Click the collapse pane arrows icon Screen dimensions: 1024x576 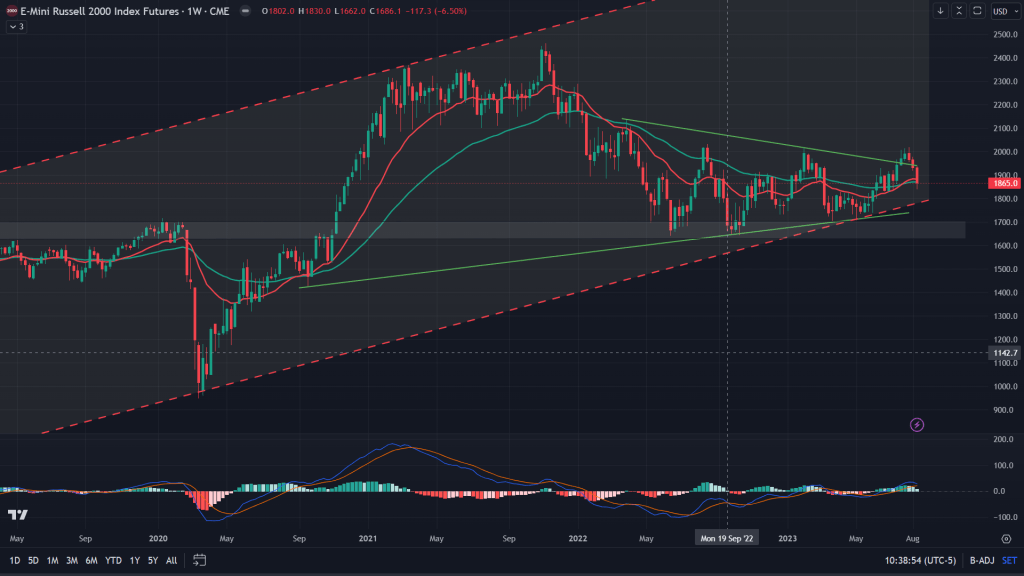pos(958,11)
